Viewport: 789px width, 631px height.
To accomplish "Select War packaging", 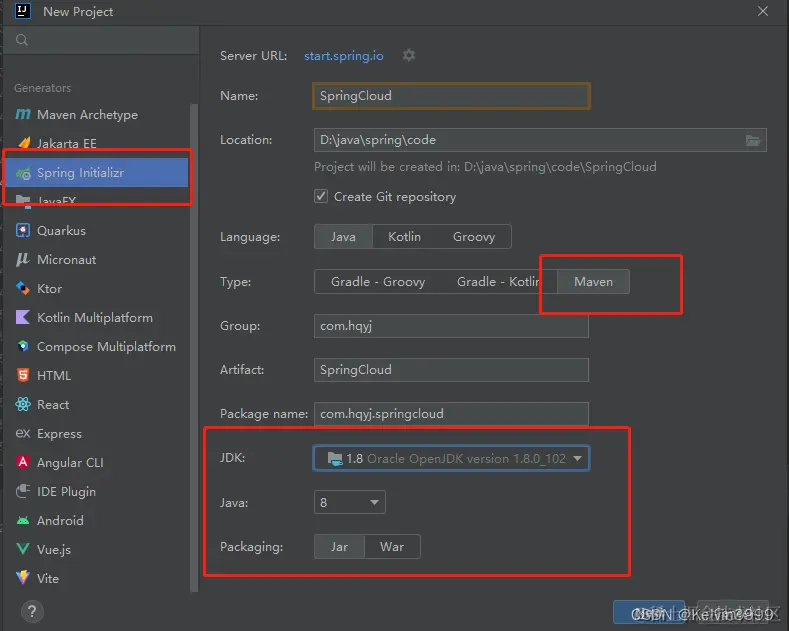I will [392, 546].
